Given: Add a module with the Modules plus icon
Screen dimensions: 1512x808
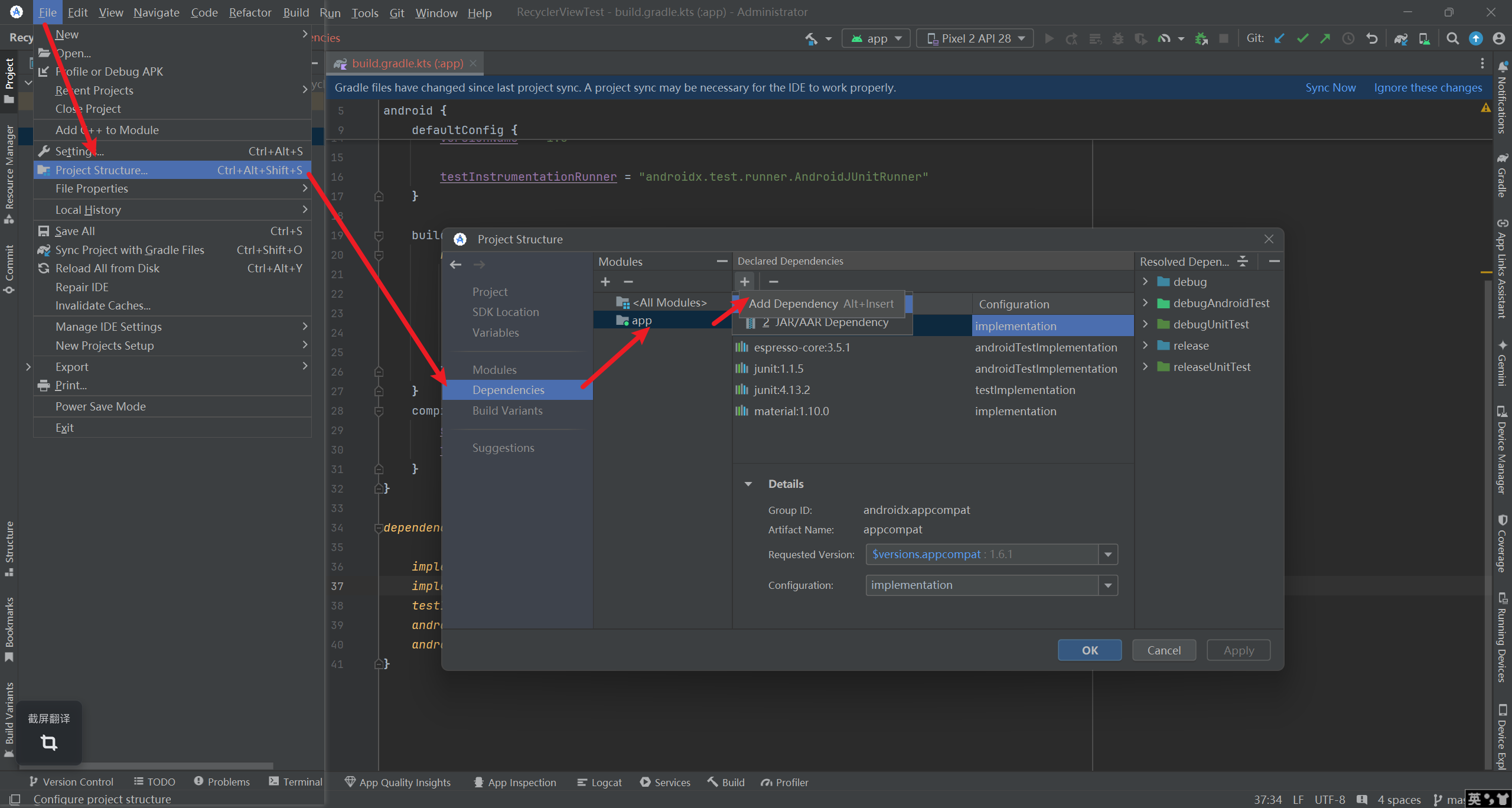Looking at the screenshot, I should click(605, 282).
